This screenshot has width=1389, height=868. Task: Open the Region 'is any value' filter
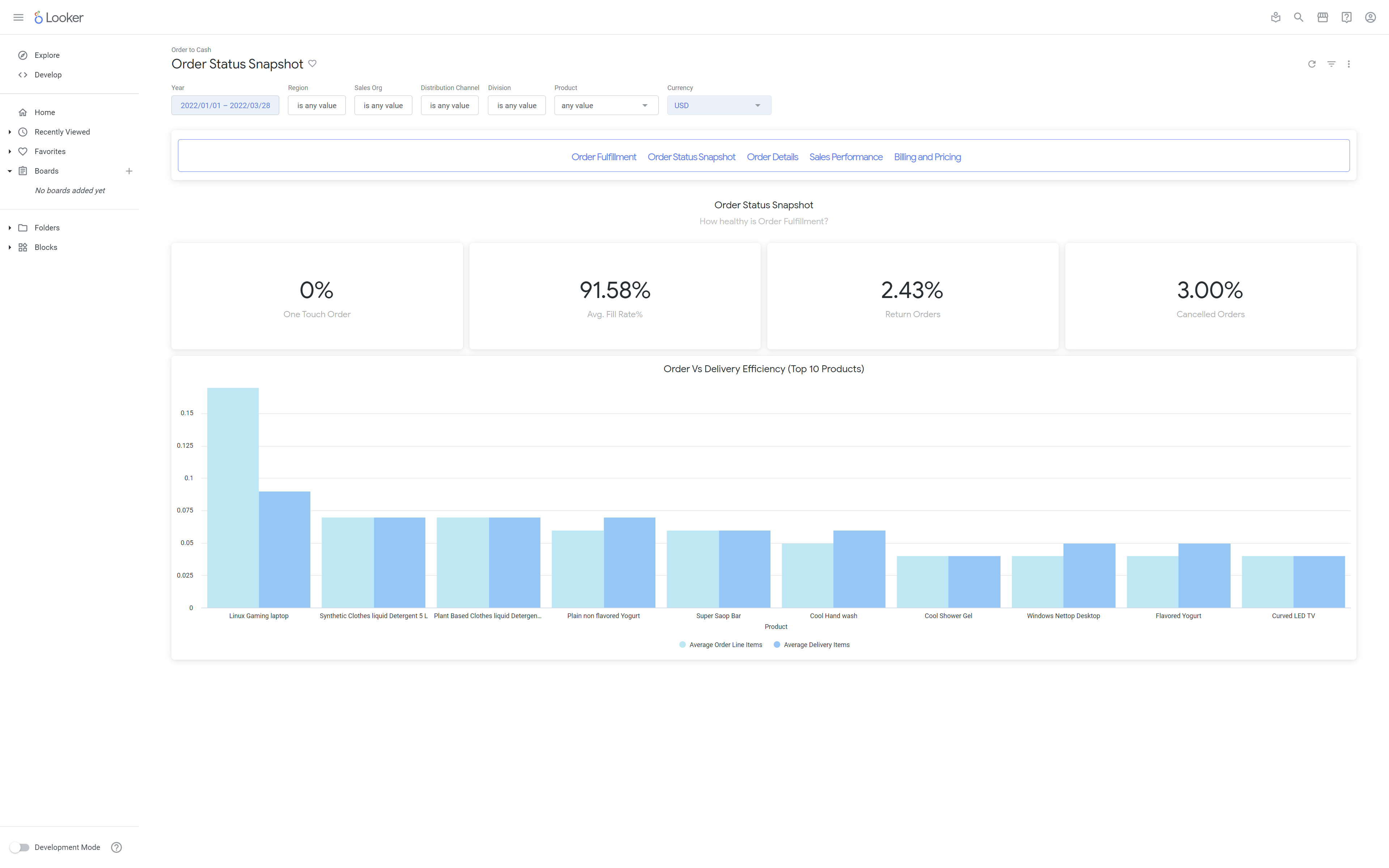coord(317,106)
